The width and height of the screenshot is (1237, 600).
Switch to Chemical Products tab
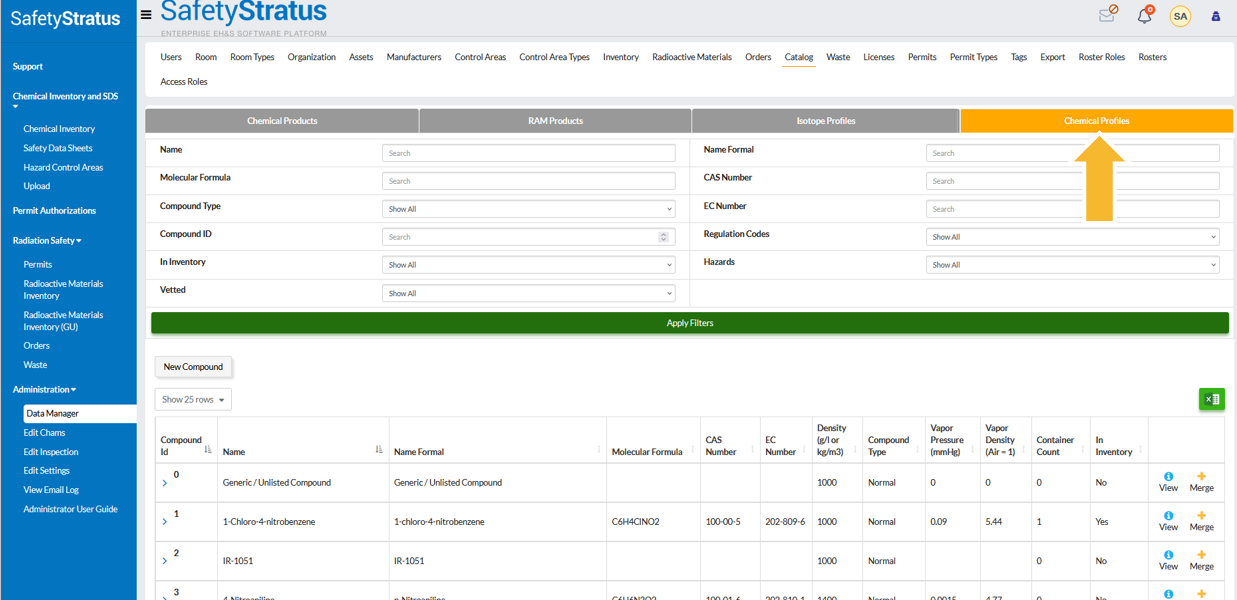[282, 121]
